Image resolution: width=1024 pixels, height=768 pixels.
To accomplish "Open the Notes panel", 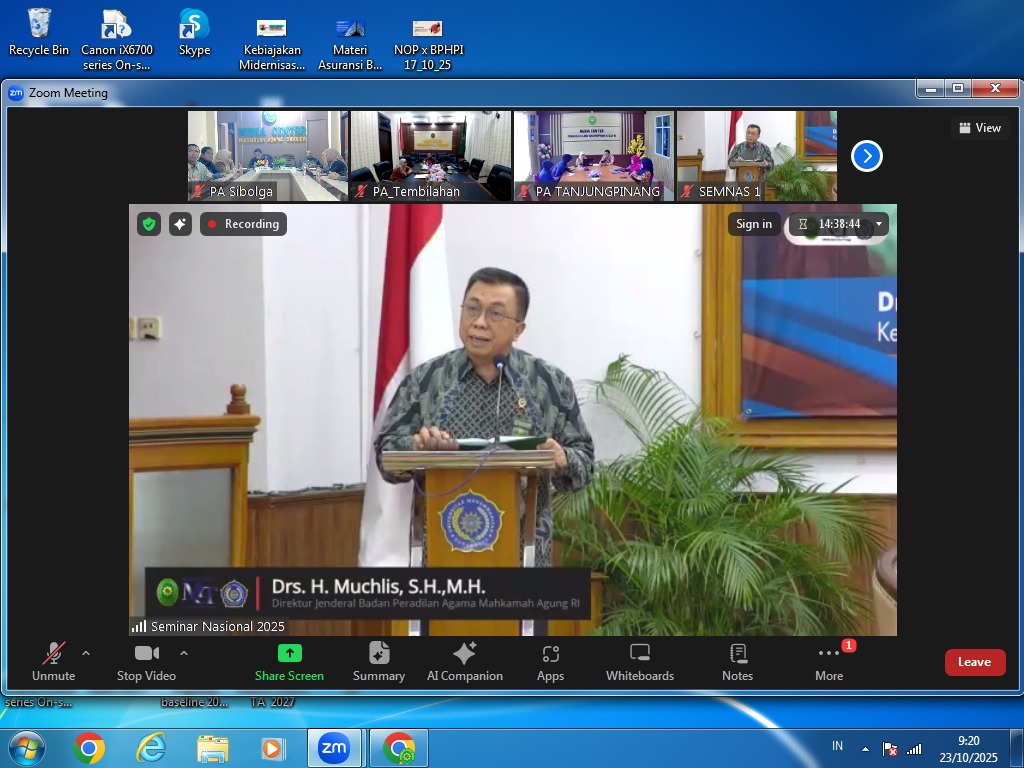I will (737, 662).
